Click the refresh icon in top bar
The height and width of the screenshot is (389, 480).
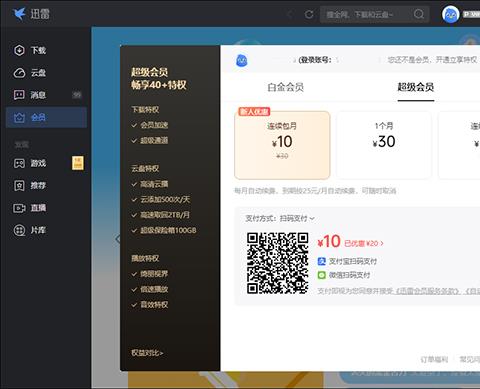[309, 14]
